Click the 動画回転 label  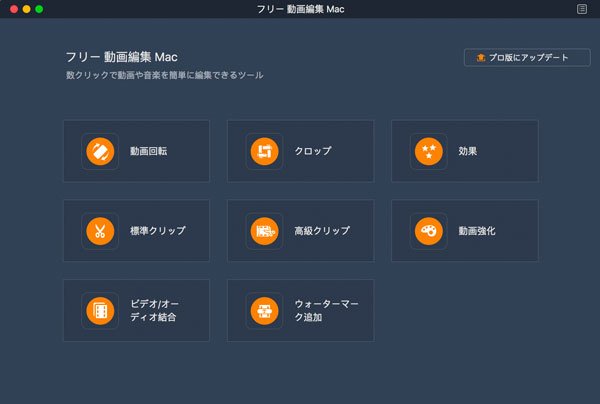(148, 152)
